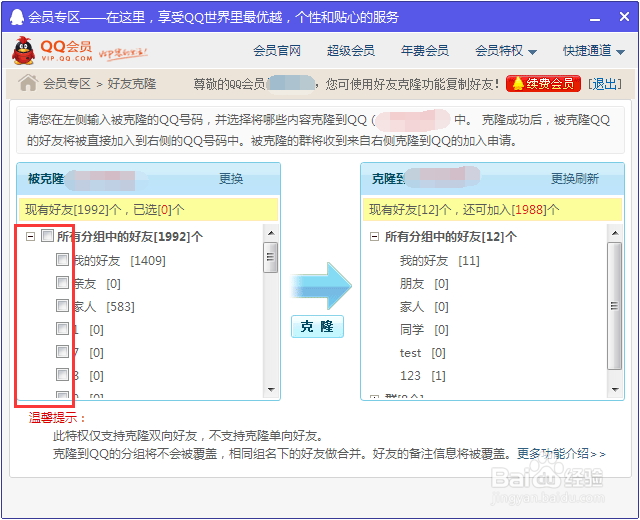Close the member zone window
This screenshot has height=520, width=640.
624,17
